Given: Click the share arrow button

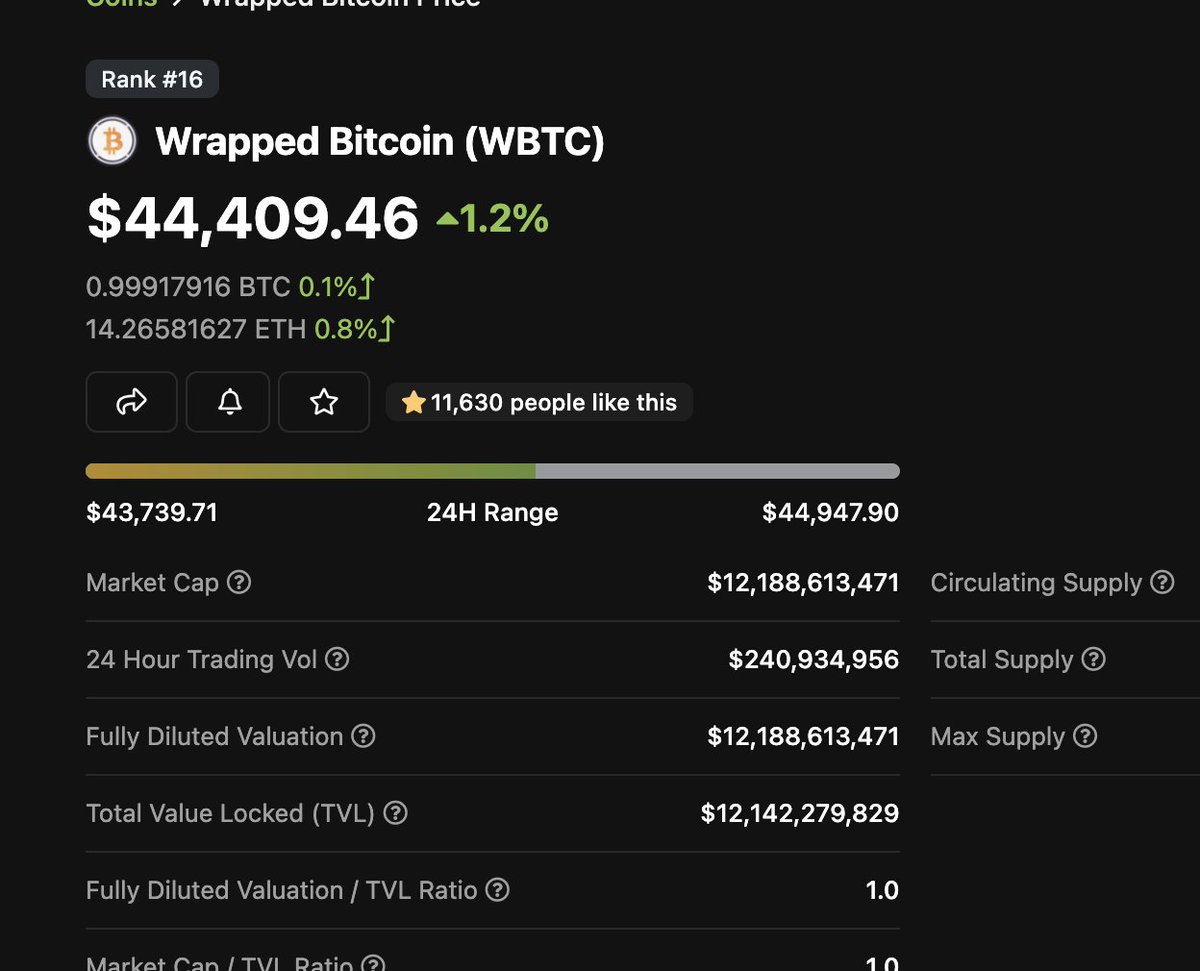Looking at the screenshot, I should [132, 402].
